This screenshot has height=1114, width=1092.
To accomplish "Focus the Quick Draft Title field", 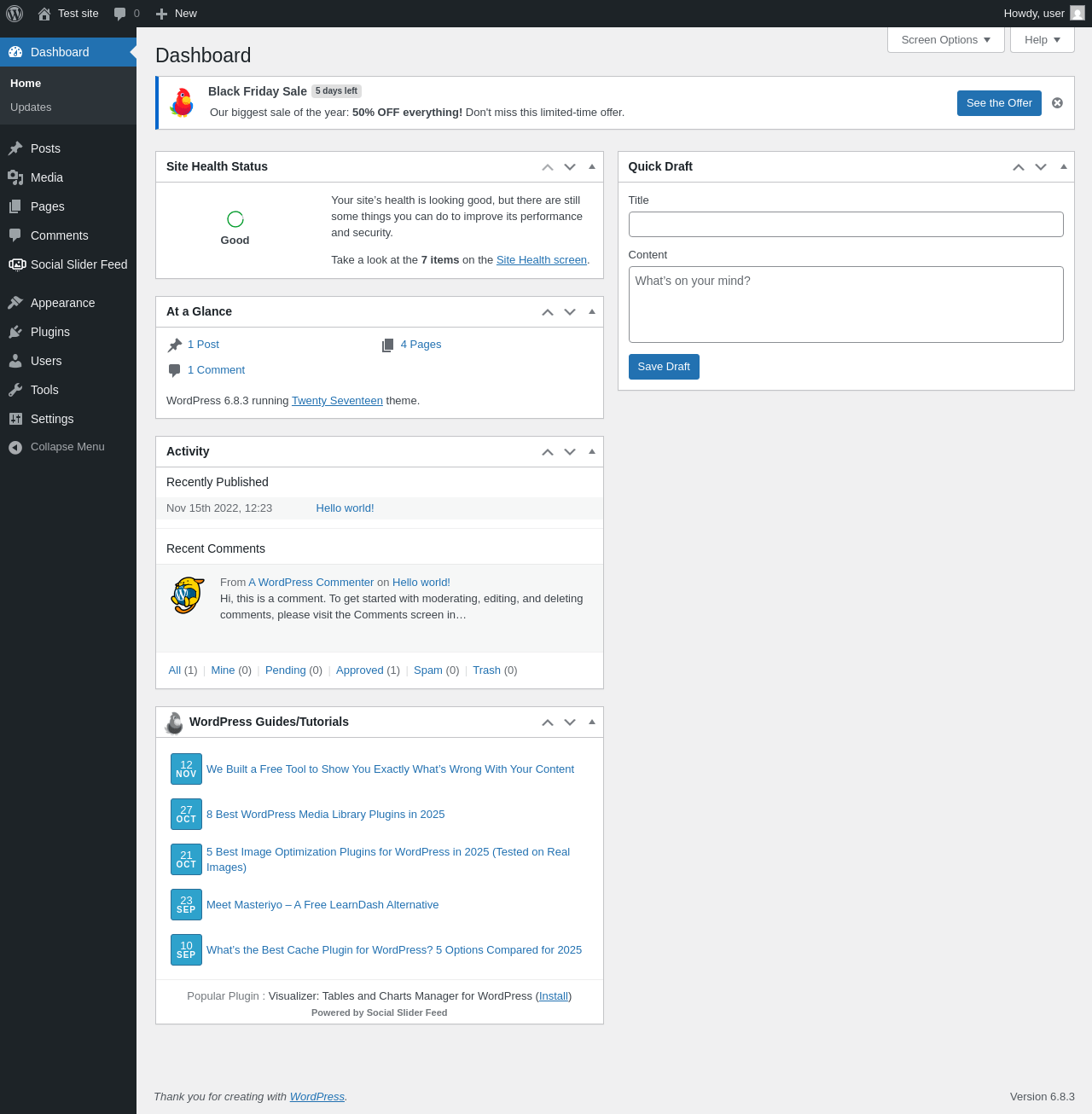I will (x=846, y=224).
